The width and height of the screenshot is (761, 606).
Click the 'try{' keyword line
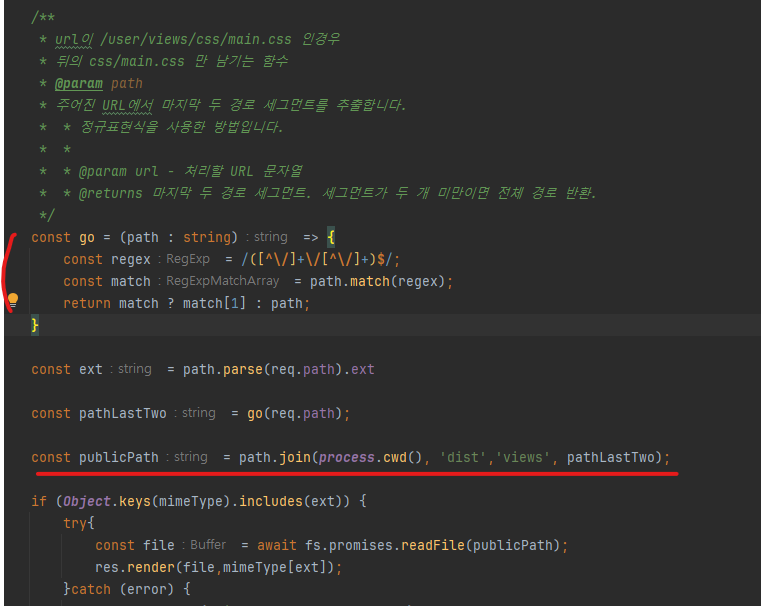79,523
